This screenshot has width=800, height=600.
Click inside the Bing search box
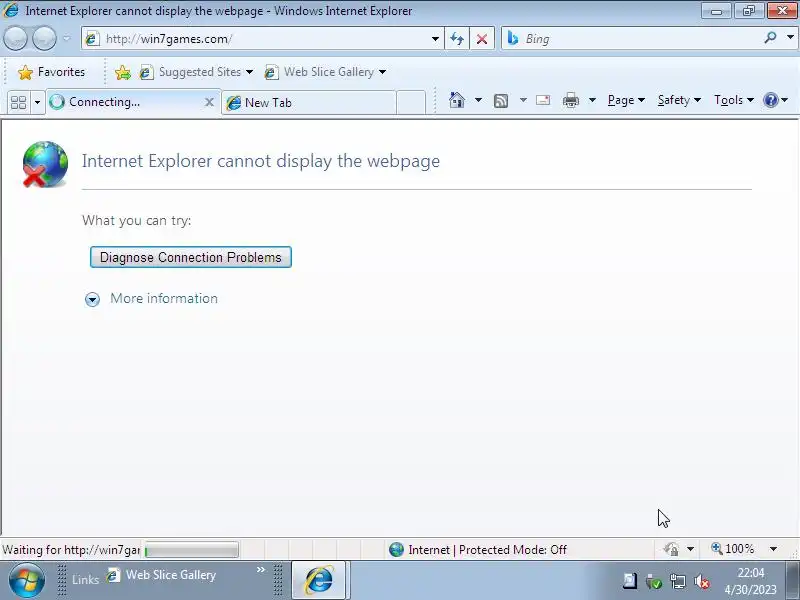coord(633,39)
